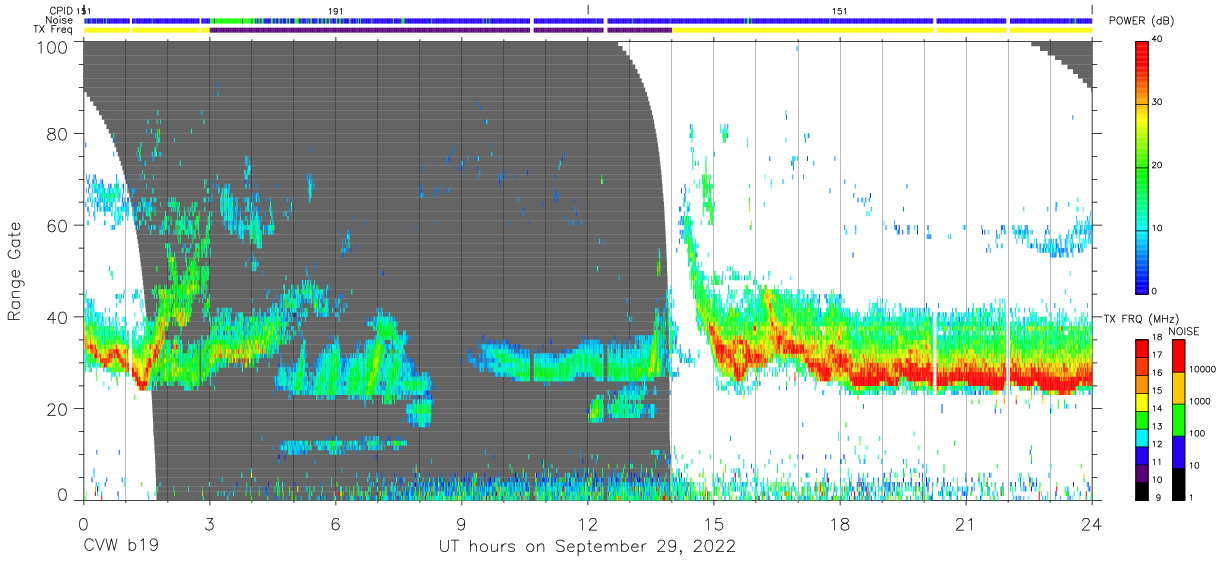The width and height of the screenshot is (1228, 567).
Task: Click the power scale value '10'
Action: coord(1159,228)
